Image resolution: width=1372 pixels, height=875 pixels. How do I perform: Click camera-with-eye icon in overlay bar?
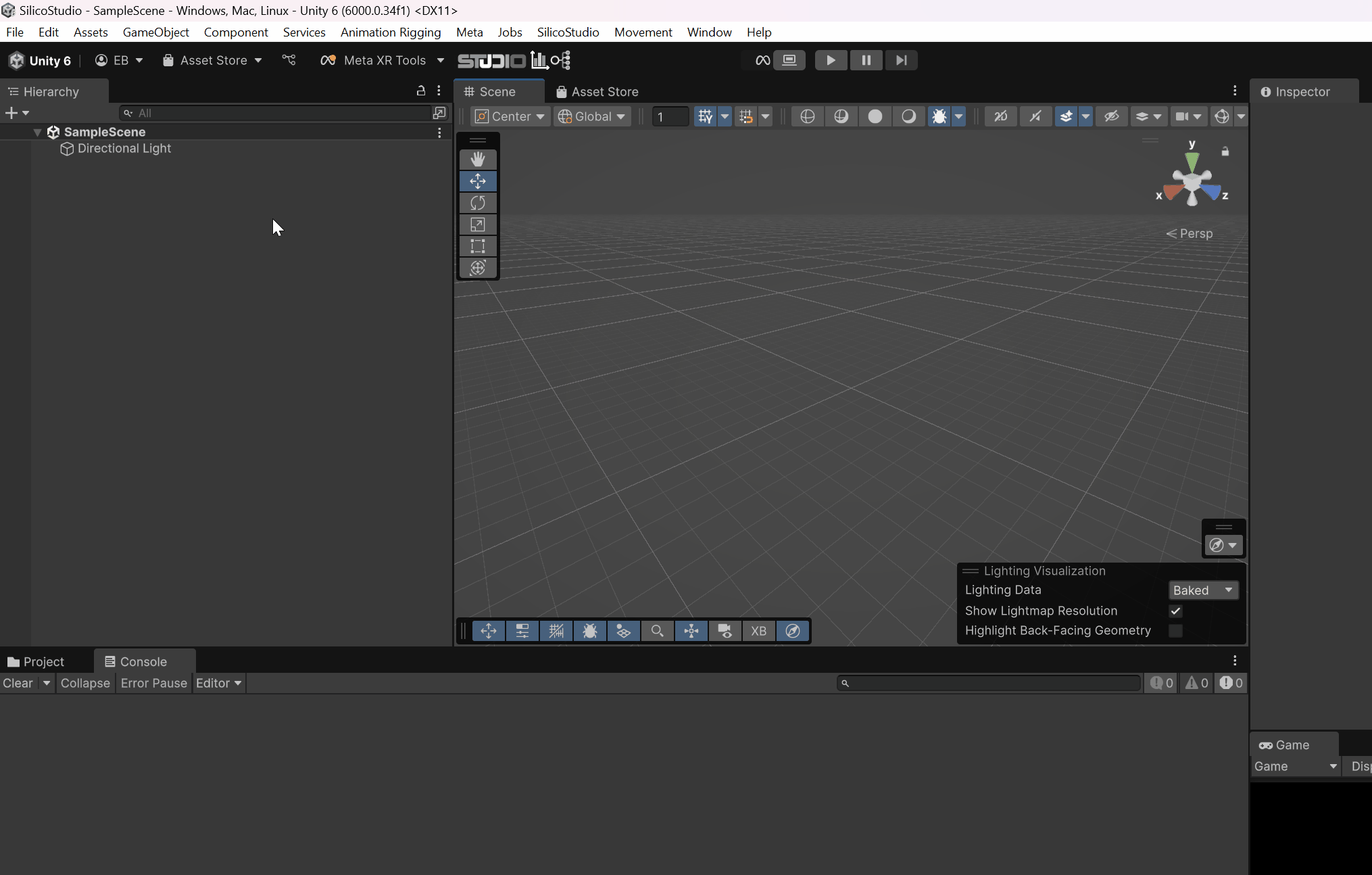pos(725,631)
